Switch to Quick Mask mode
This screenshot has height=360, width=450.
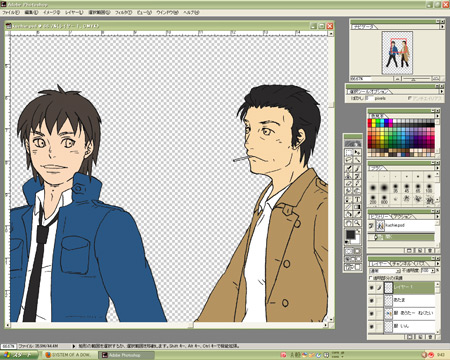(357, 251)
